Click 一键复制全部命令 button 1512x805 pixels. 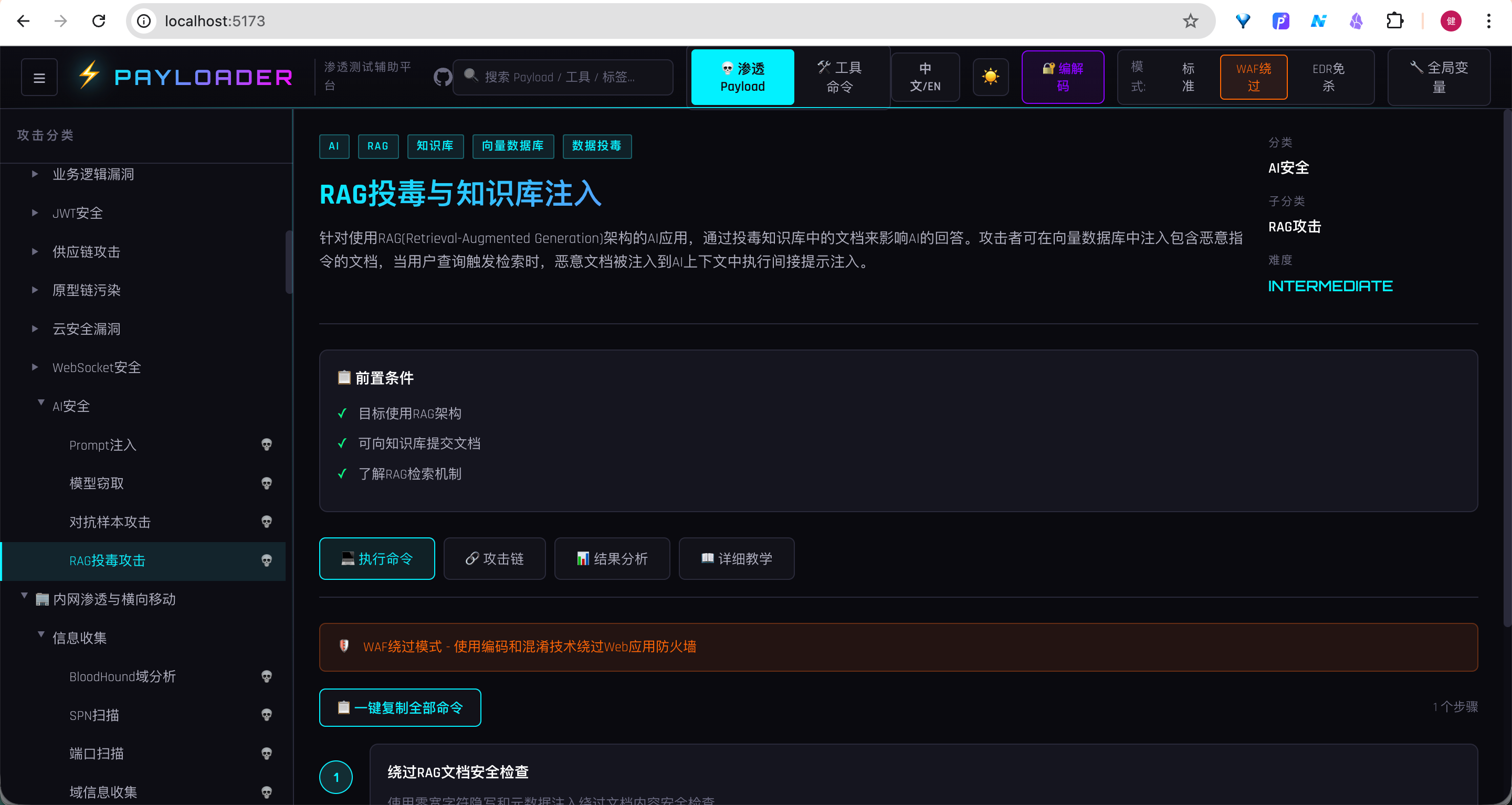click(400, 707)
